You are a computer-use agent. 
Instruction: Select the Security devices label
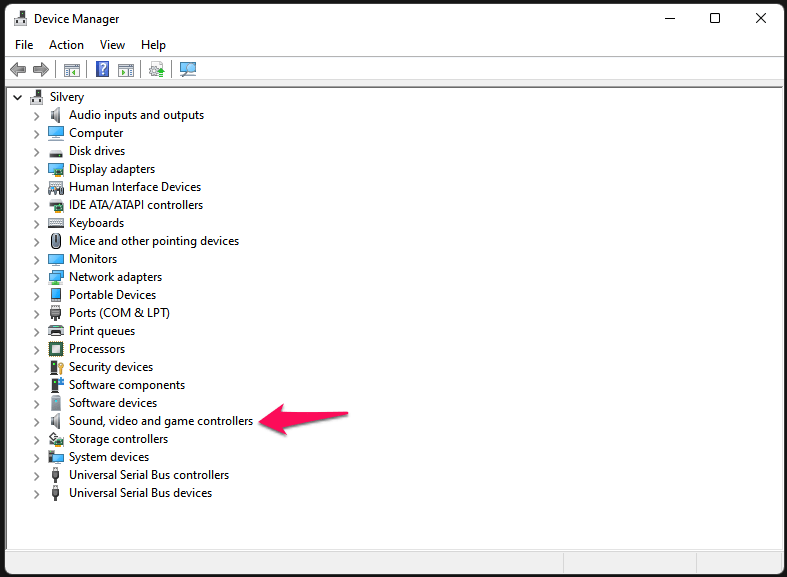click(111, 367)
